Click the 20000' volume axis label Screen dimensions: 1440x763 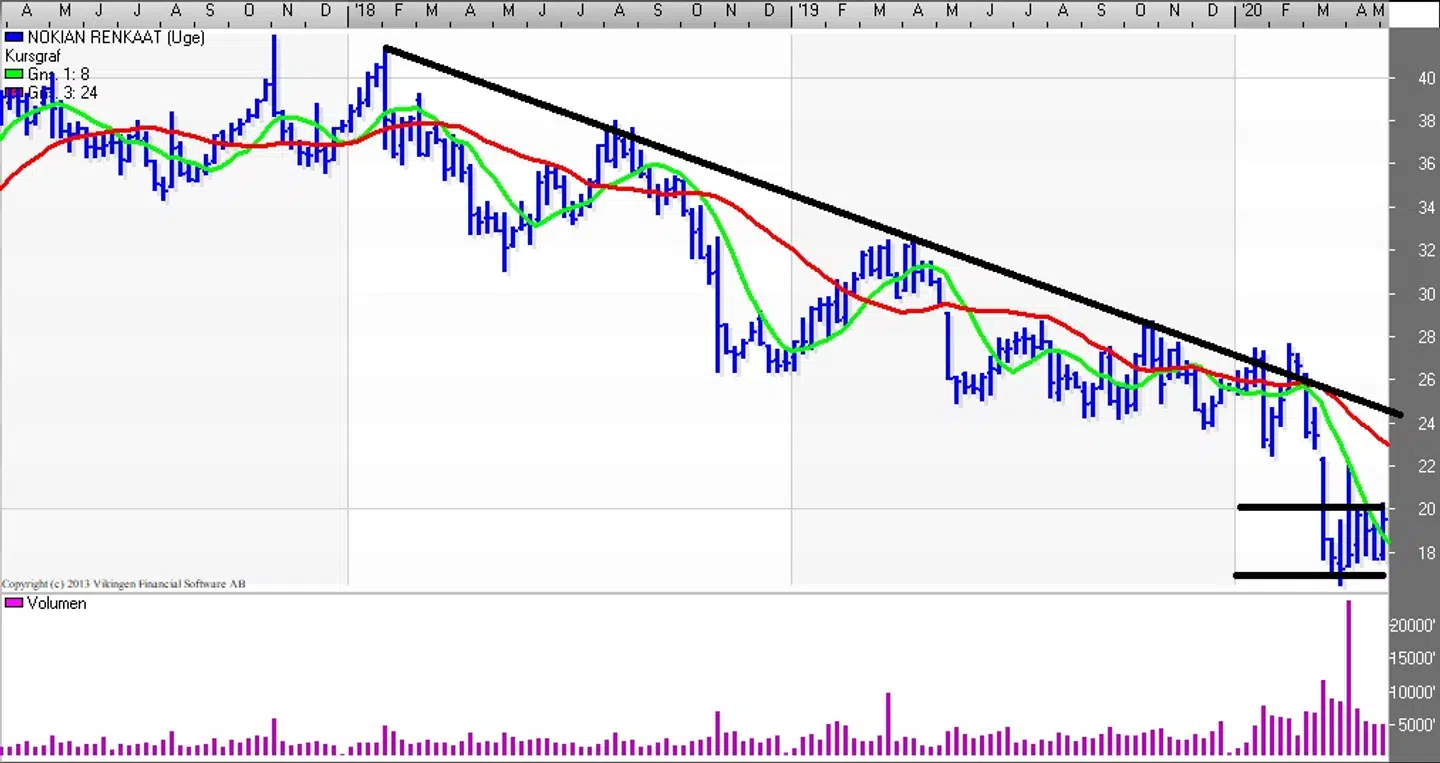point(1413,625)
